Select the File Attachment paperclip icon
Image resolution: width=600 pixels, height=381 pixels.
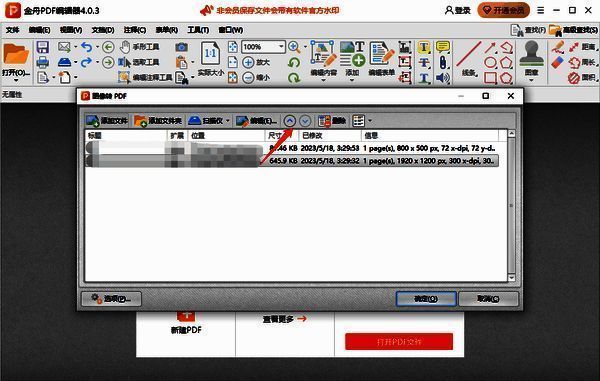pyautogui.click(x=443, y=62)
